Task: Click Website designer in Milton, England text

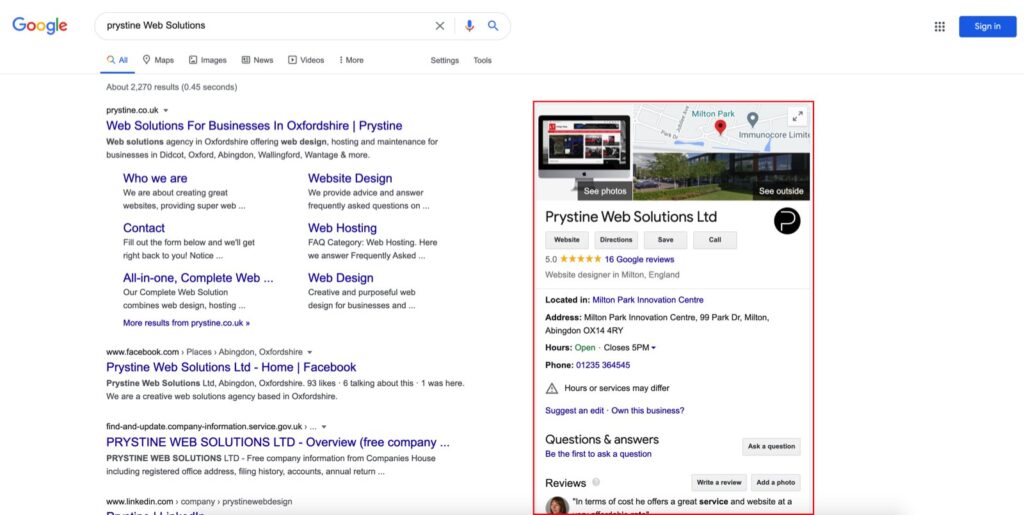Action: (x=612, y=275)
